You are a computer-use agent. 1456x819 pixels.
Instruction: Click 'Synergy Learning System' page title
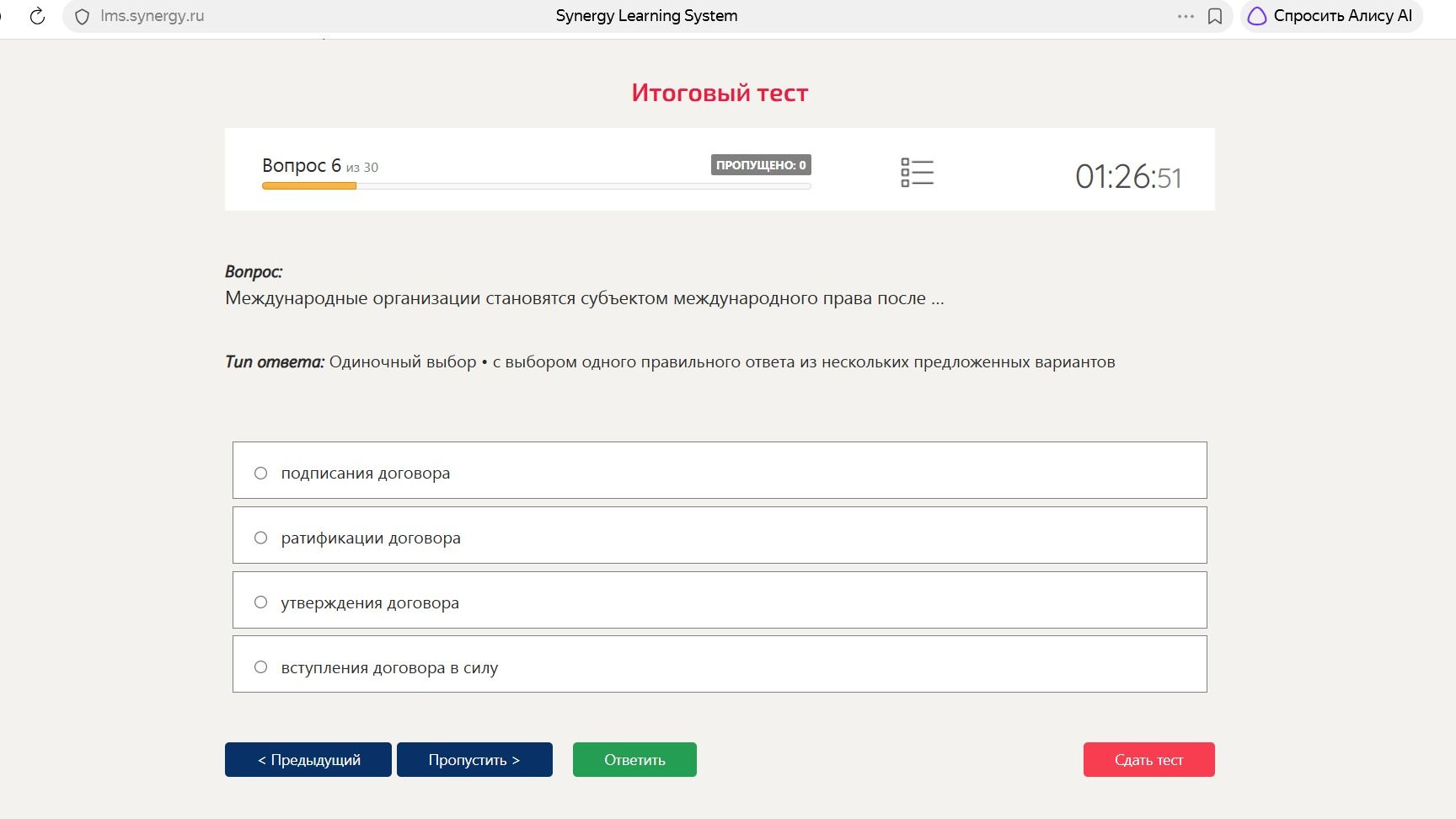(646, 16)
